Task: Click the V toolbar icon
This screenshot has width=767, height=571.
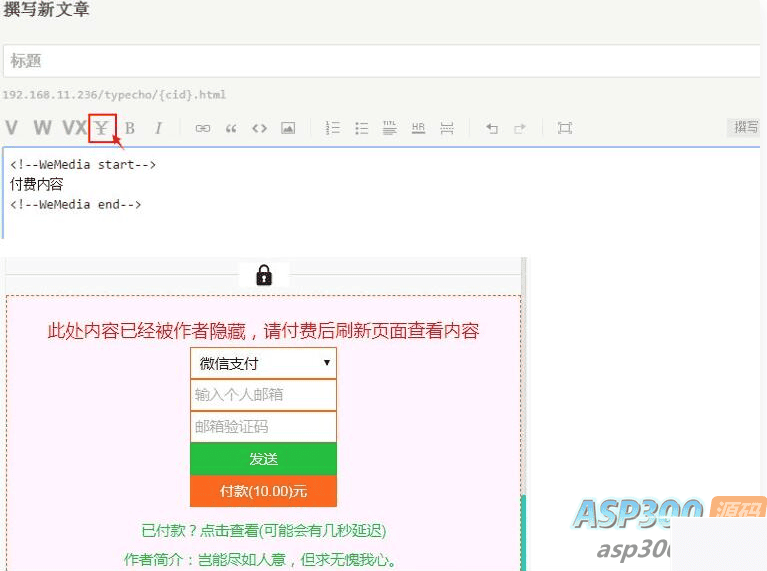Action: (x=11, y=128)
